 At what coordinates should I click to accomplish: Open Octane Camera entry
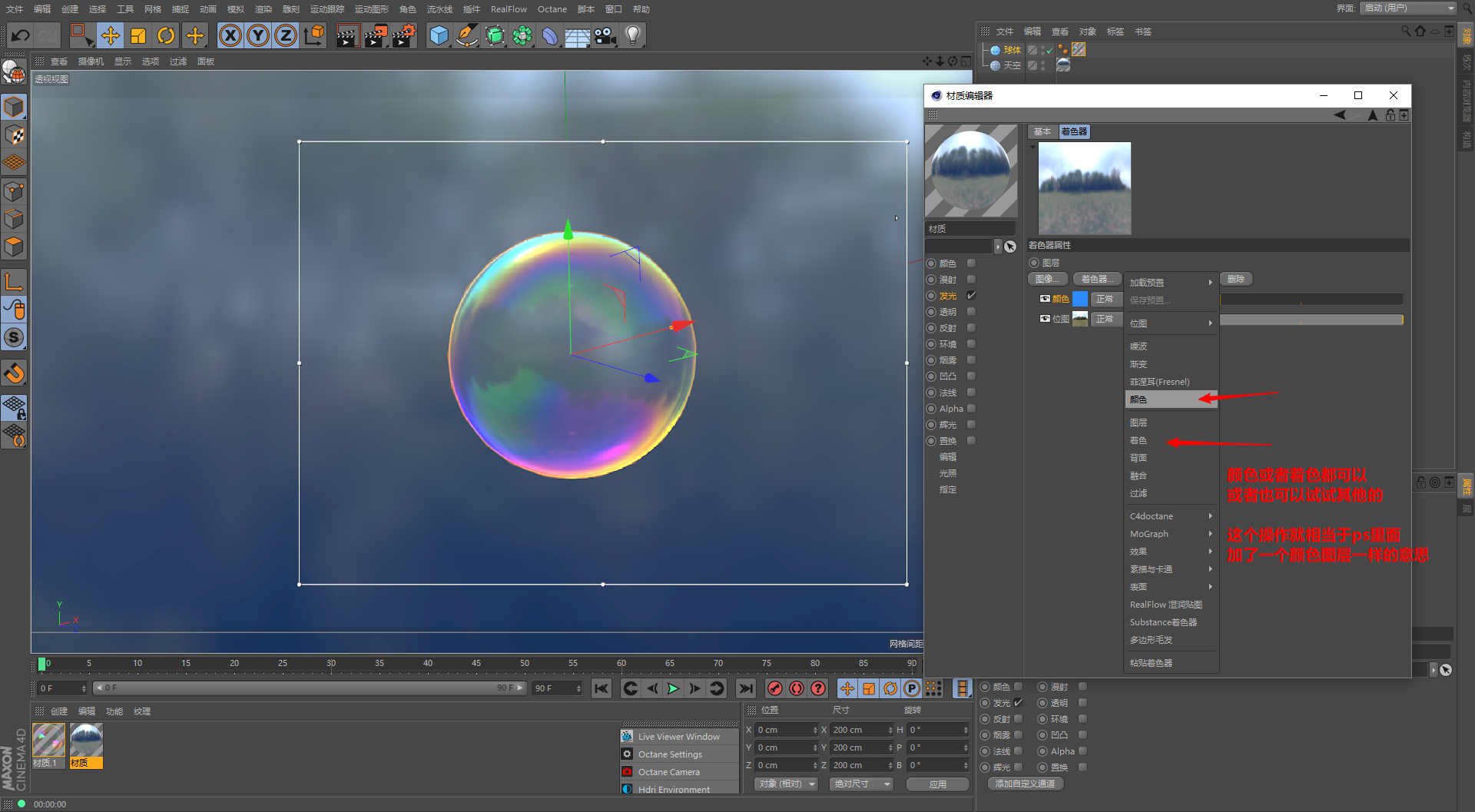point(679,772)
